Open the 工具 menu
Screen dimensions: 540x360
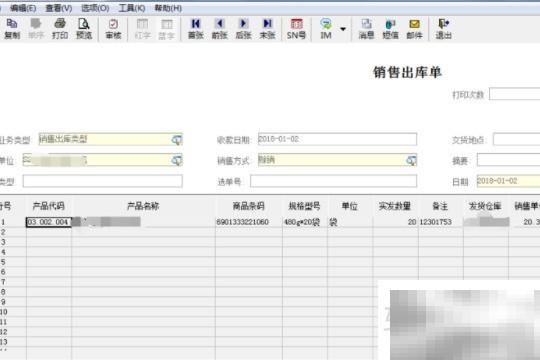pyautogui.click(x=132, y=8)
